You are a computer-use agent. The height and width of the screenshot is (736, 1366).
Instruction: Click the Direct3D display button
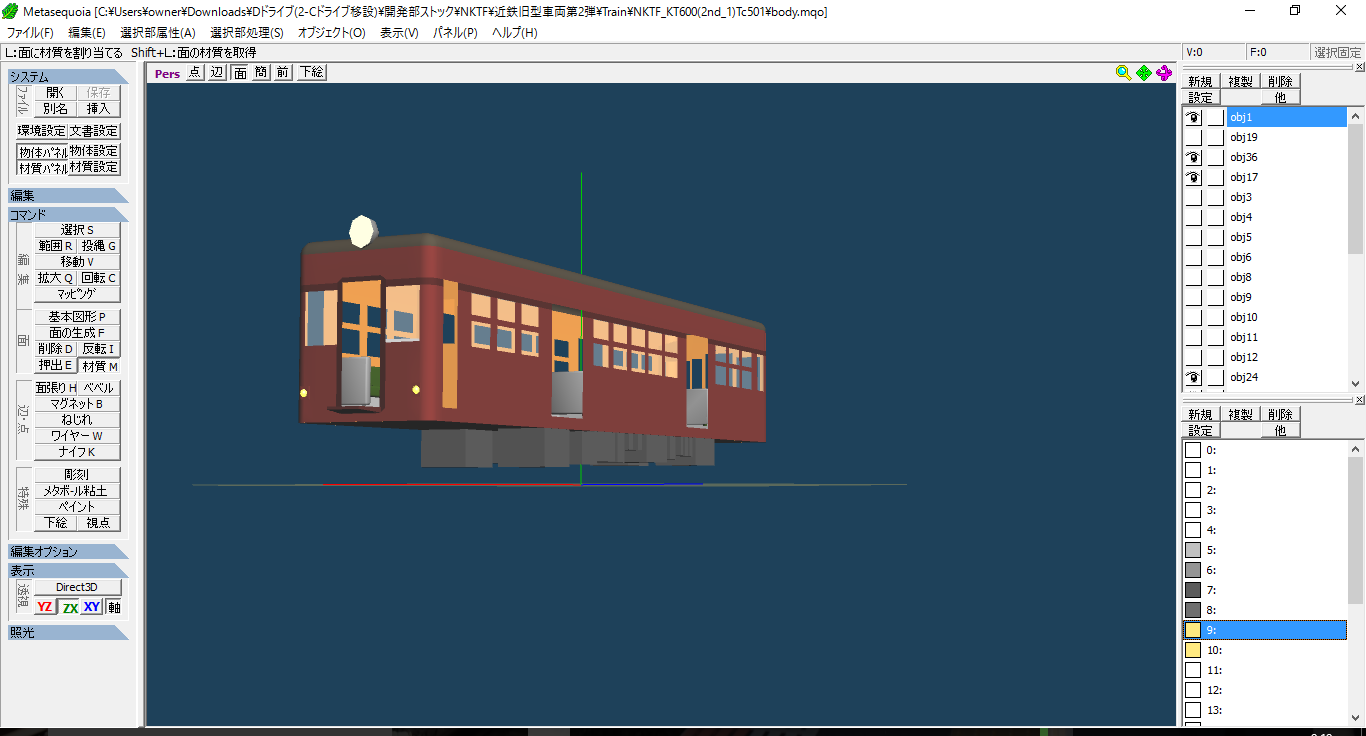pyautogui.click(x=77, y=587)
